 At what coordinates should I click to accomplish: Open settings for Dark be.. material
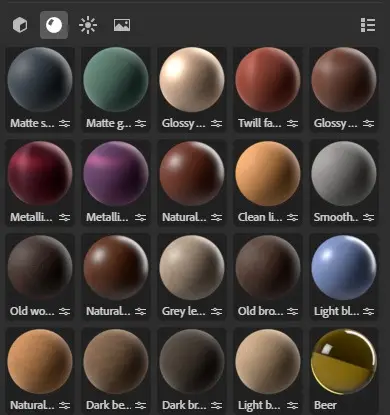[x=140, y=406]
